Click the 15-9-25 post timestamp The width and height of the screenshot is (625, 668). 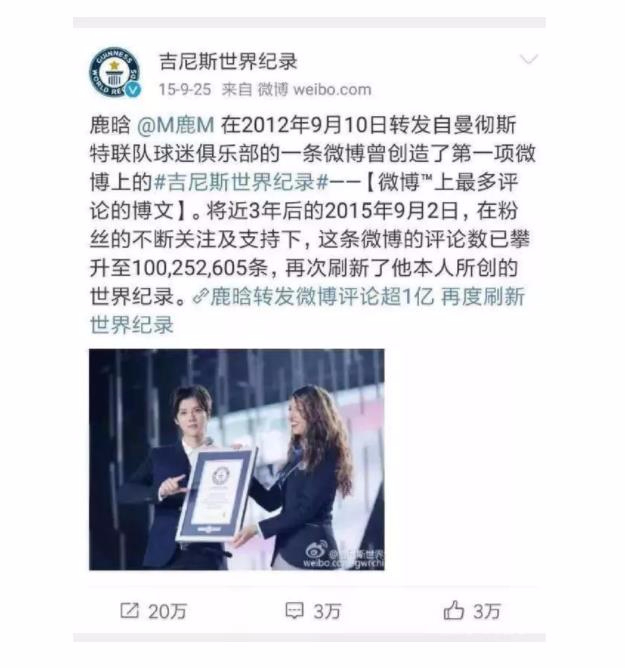(x=185, y=89)
